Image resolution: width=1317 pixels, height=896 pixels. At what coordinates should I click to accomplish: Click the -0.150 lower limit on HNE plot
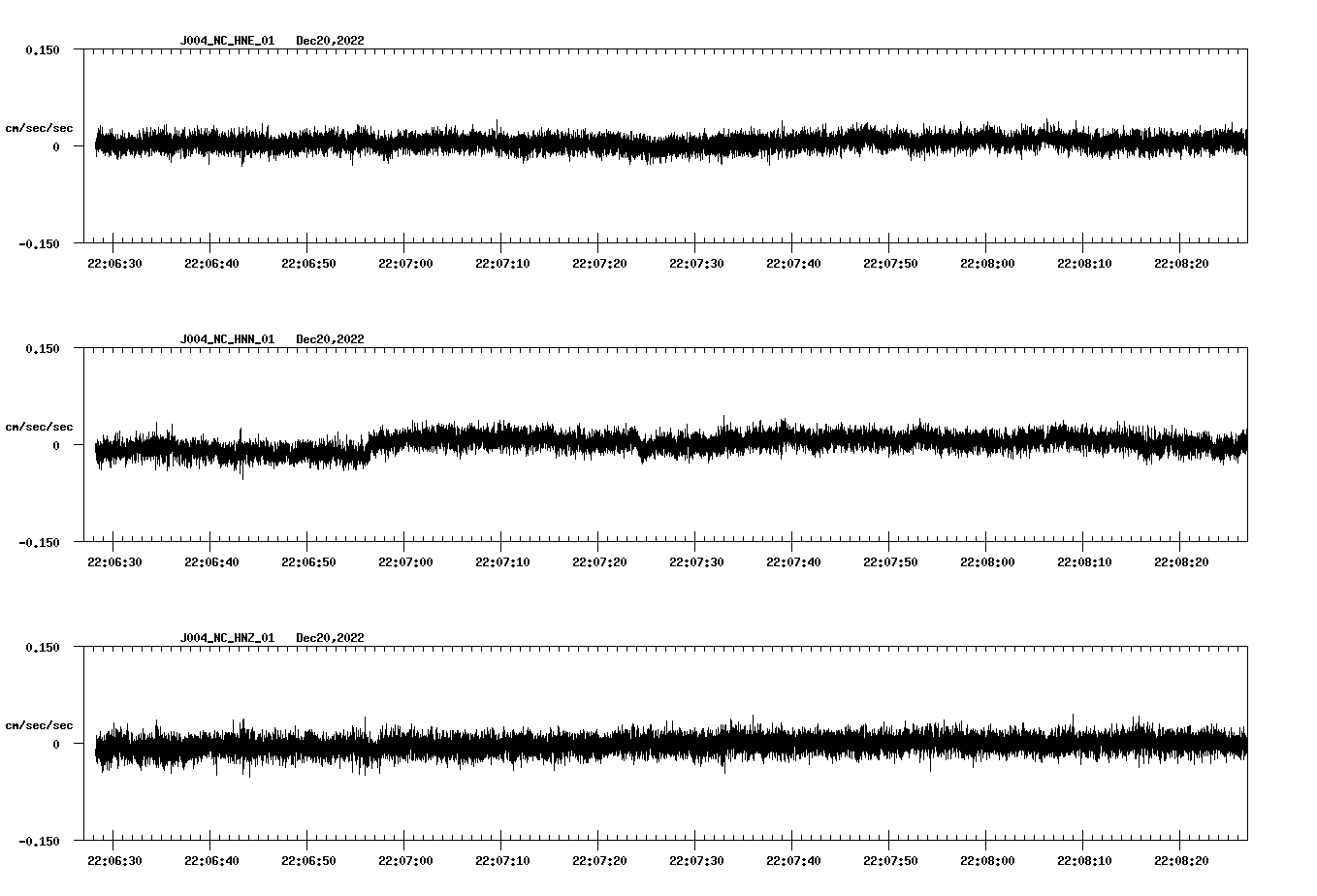39,244
